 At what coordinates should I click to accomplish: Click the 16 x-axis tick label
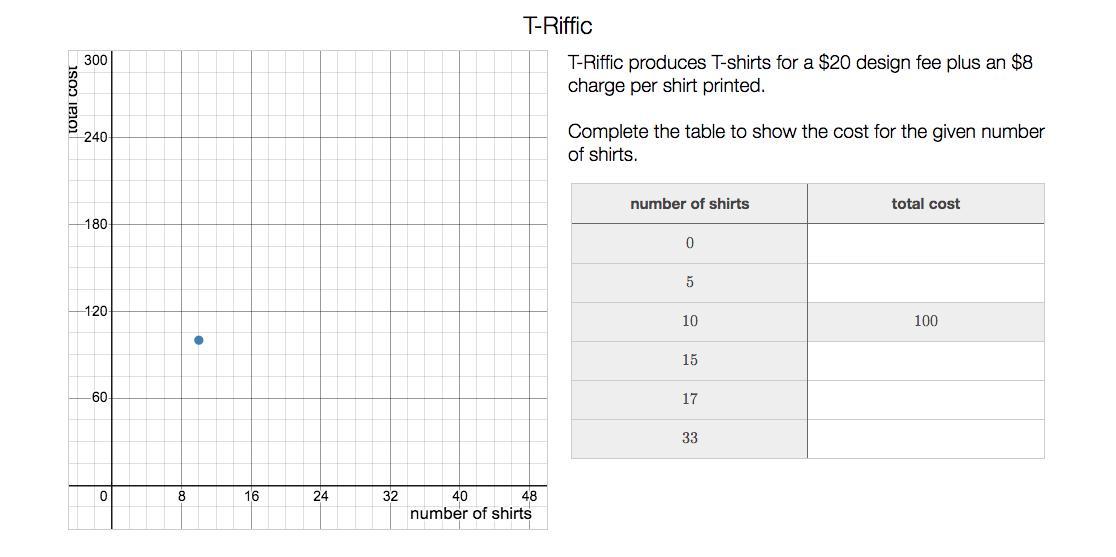251,497
